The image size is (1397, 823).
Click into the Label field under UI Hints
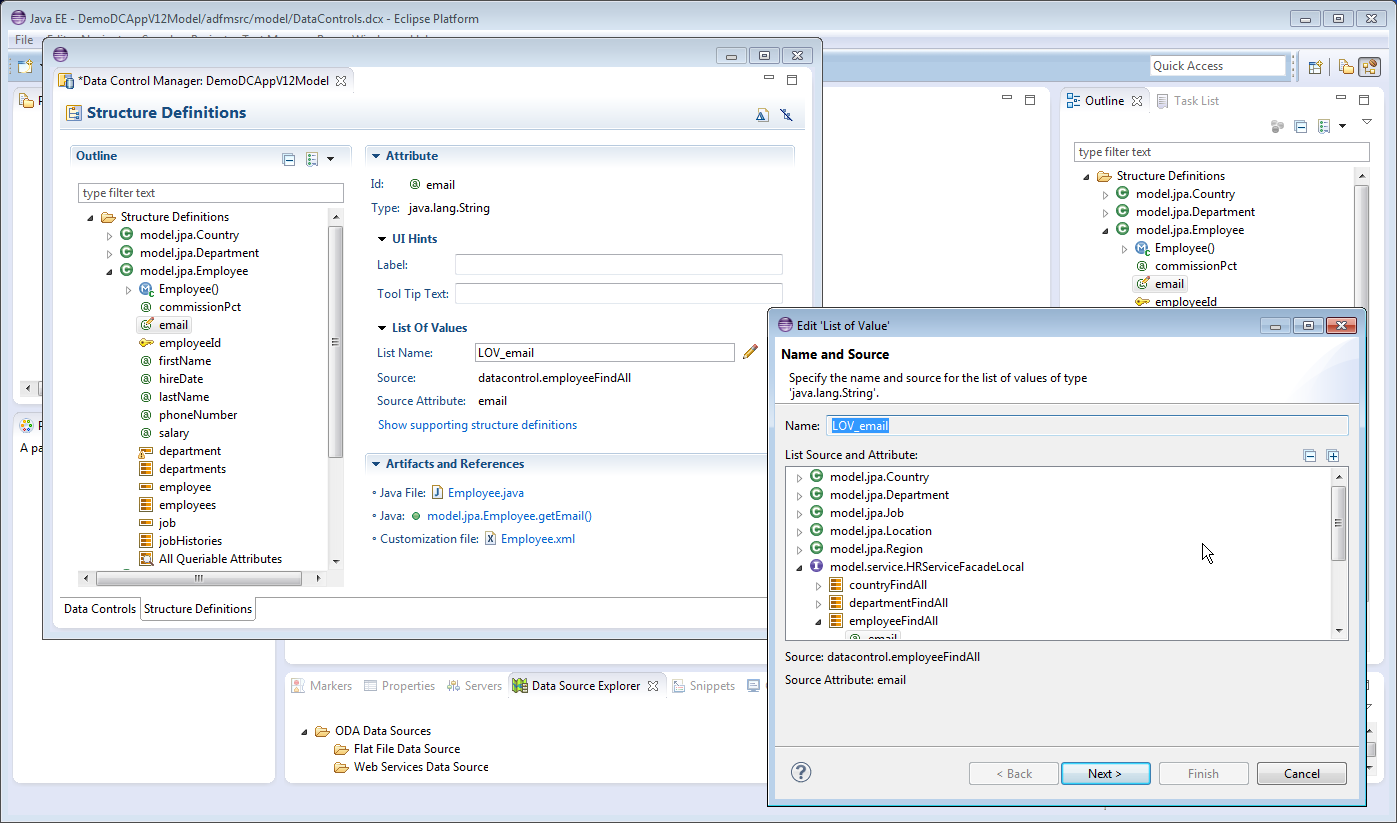coord(618,265)
